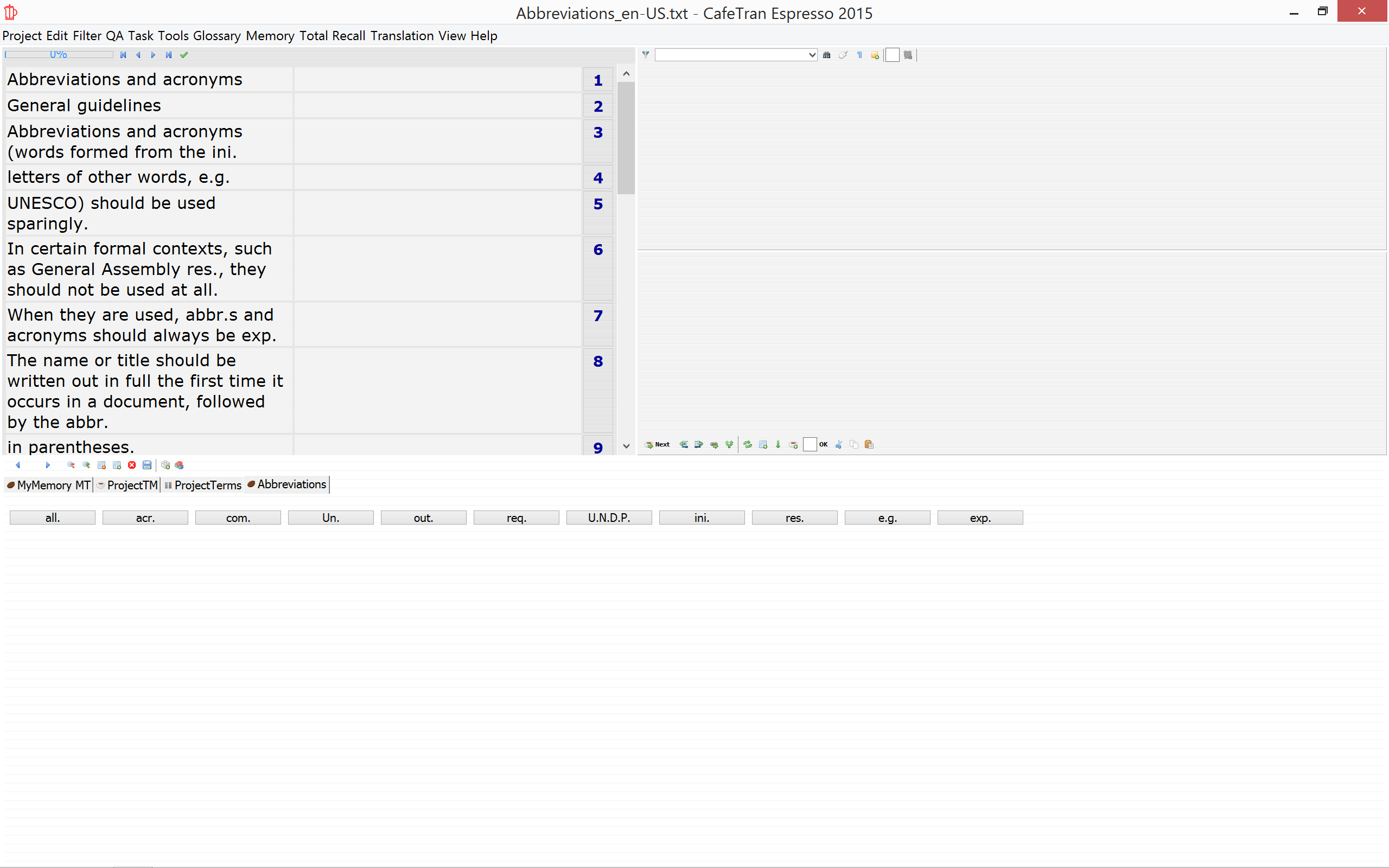
Task: Open the Glossary menu
Action: click(216, 36)
